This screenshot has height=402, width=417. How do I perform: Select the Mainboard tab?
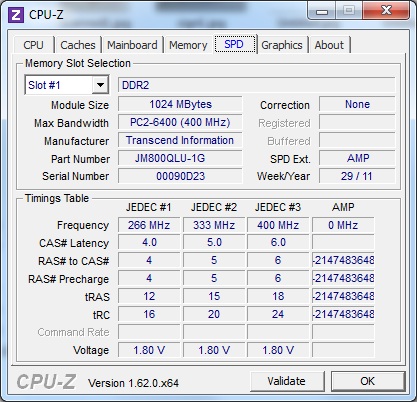[132, 45]
